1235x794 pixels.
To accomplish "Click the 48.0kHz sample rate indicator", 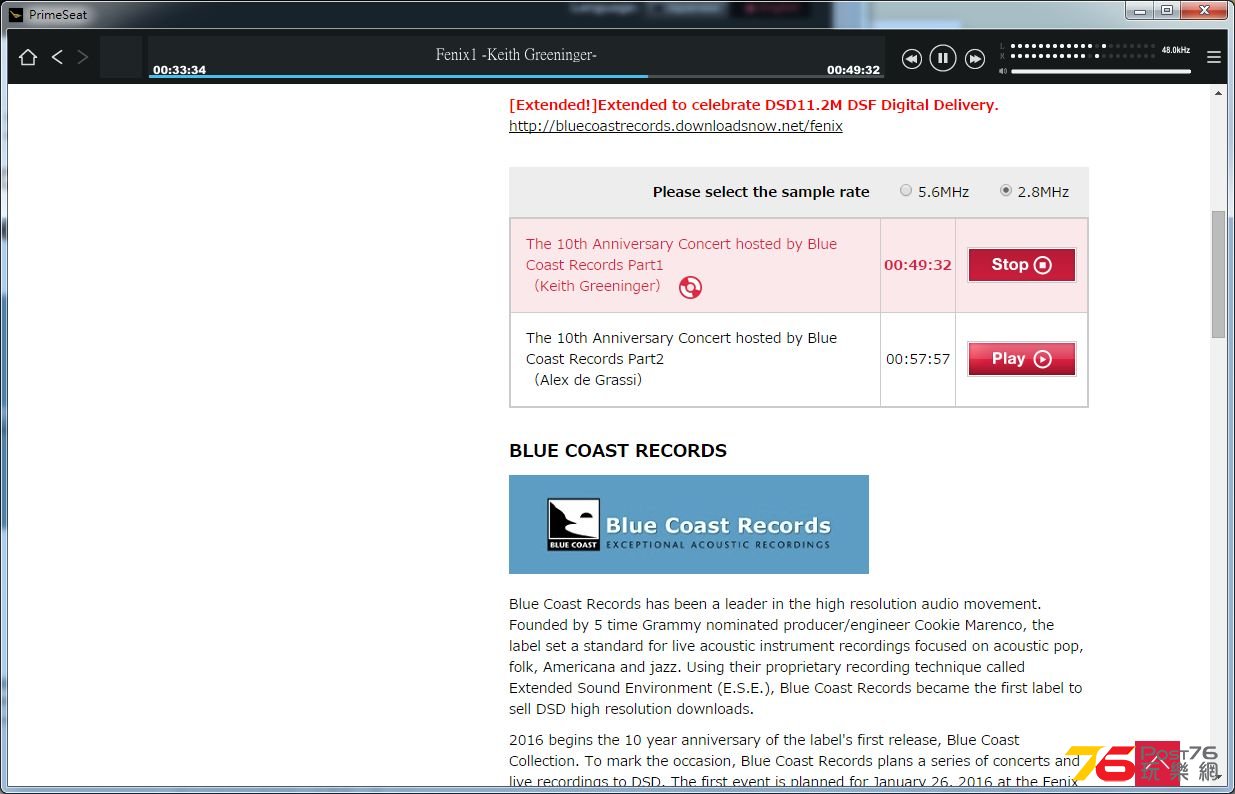I will click(1176, 49).
